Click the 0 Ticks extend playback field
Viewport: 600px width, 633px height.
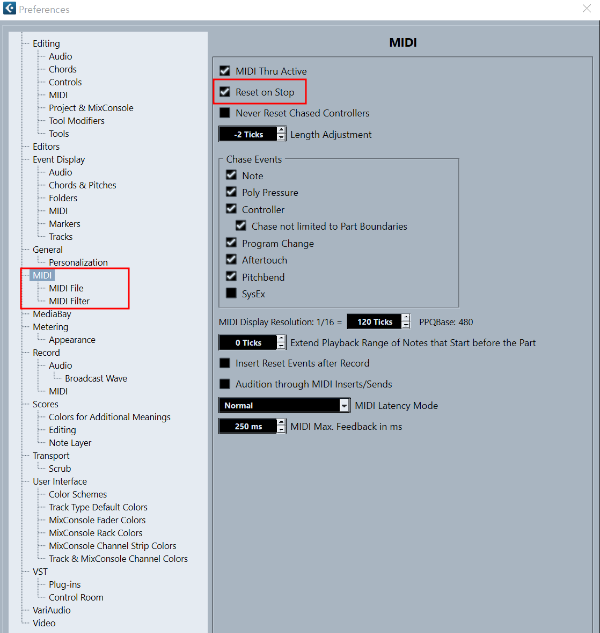coord(248,343)
